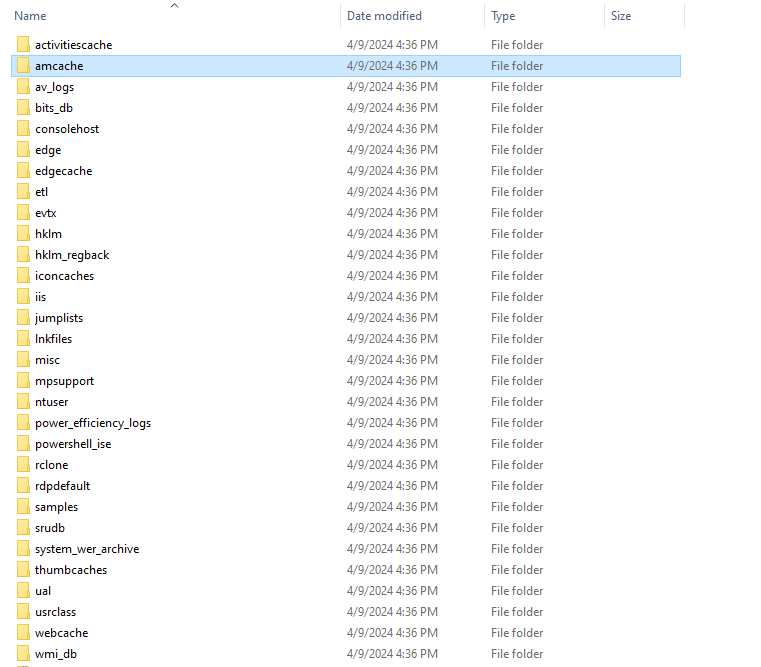The image size is (761, 667).
Task: Select the hklm_regback folder name
Action: (x=72, y=254)
